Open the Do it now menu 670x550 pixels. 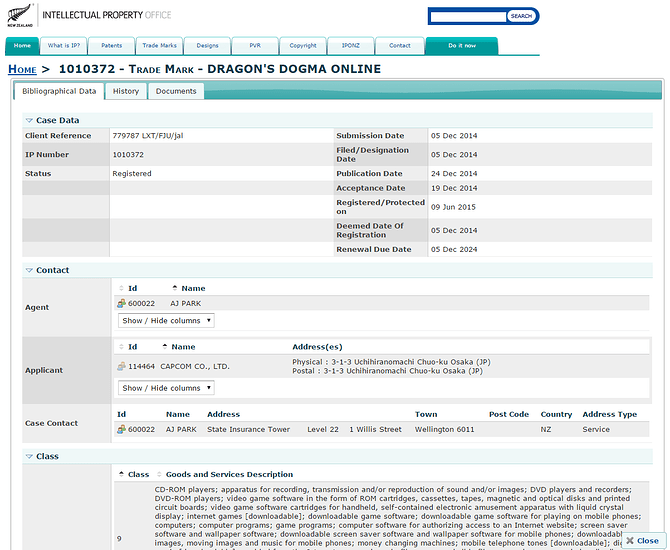pos(462,46)
